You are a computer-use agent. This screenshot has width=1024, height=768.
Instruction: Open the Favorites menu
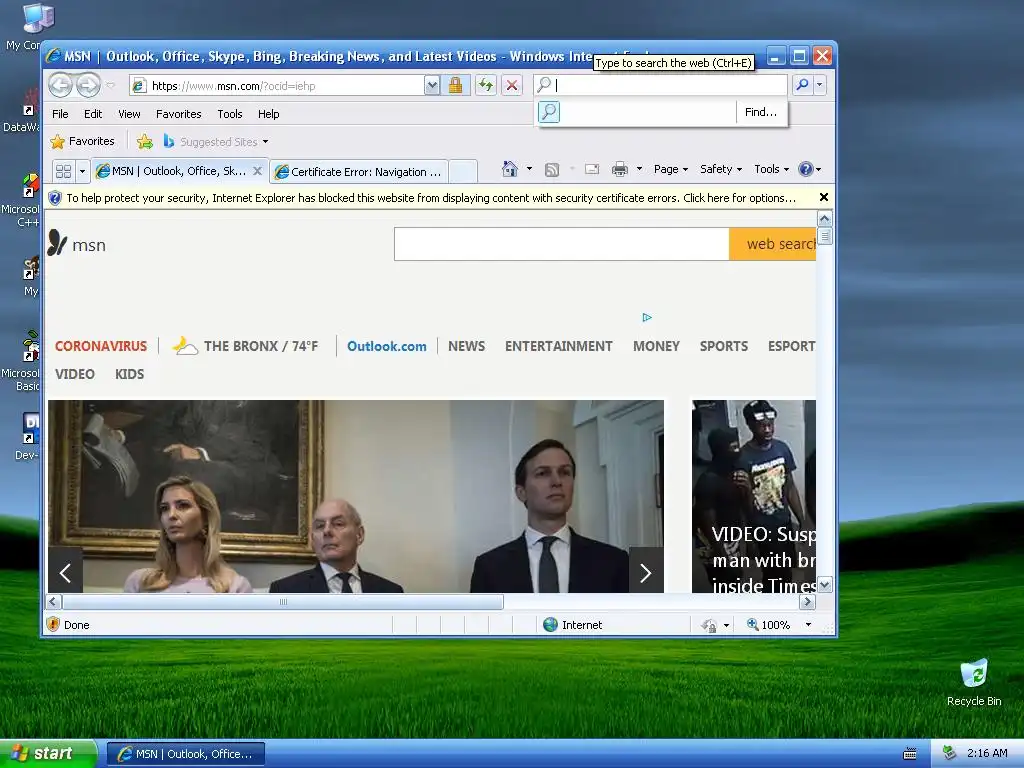(178, 114)
